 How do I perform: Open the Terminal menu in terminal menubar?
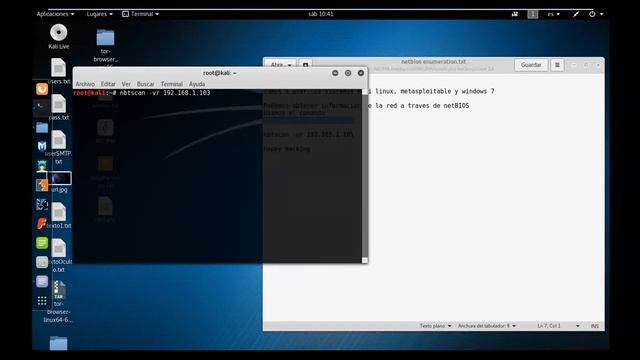tap(171, 84)
